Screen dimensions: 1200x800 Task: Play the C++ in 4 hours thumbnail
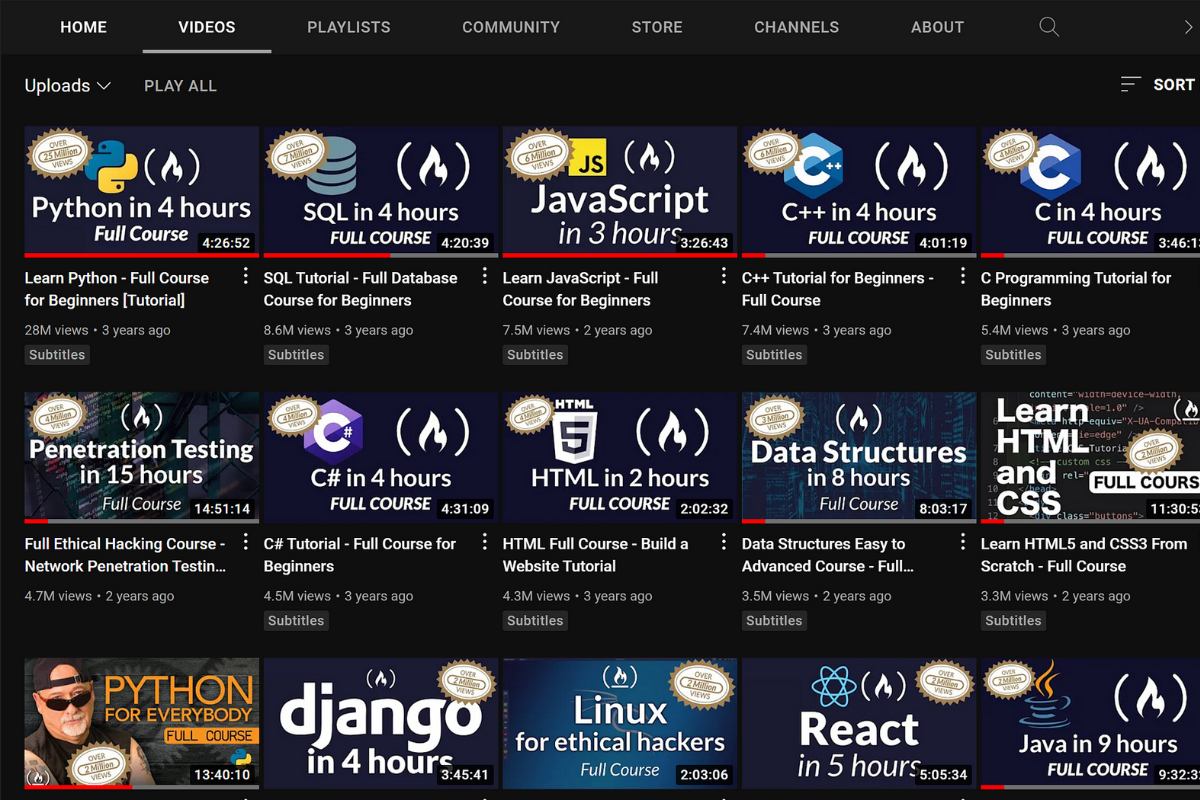(858, 191)
